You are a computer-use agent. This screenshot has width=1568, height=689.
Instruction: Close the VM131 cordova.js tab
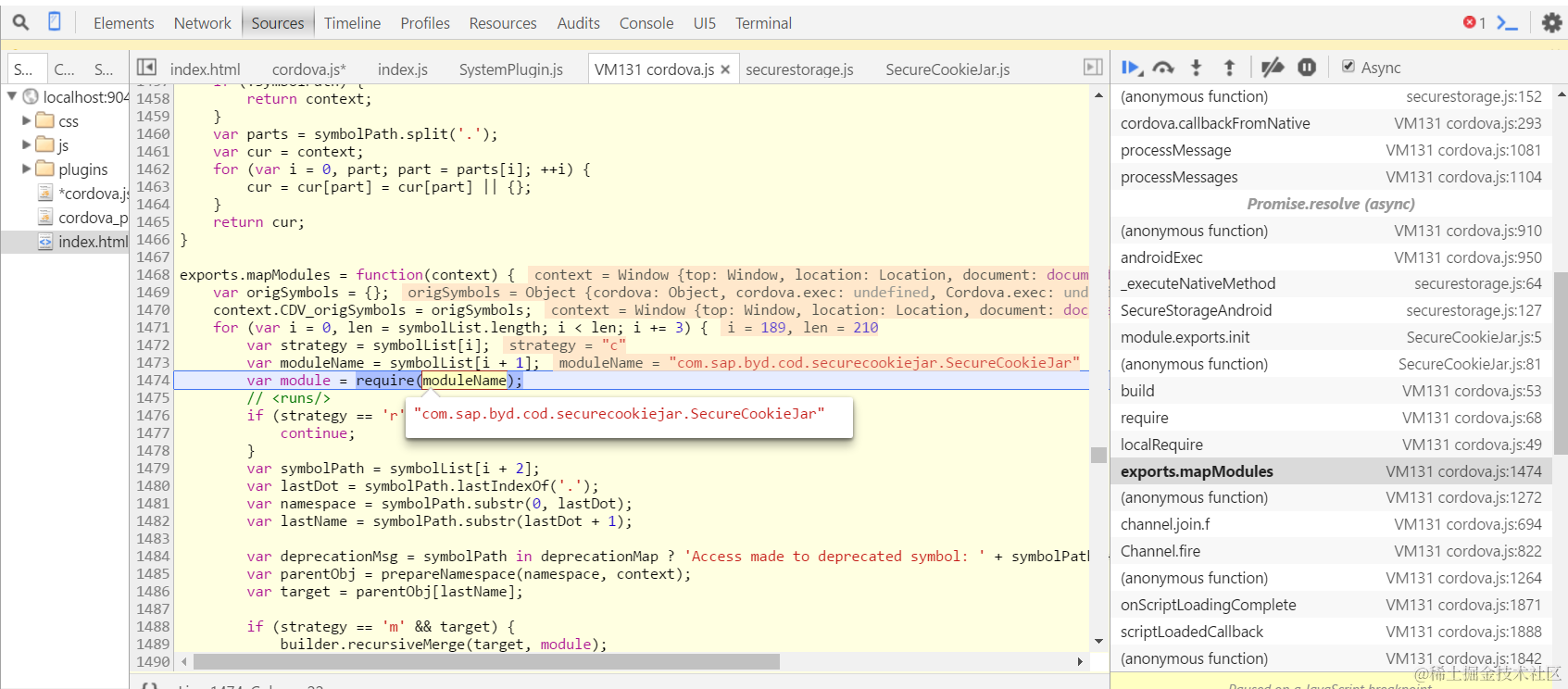pos(725,69)
